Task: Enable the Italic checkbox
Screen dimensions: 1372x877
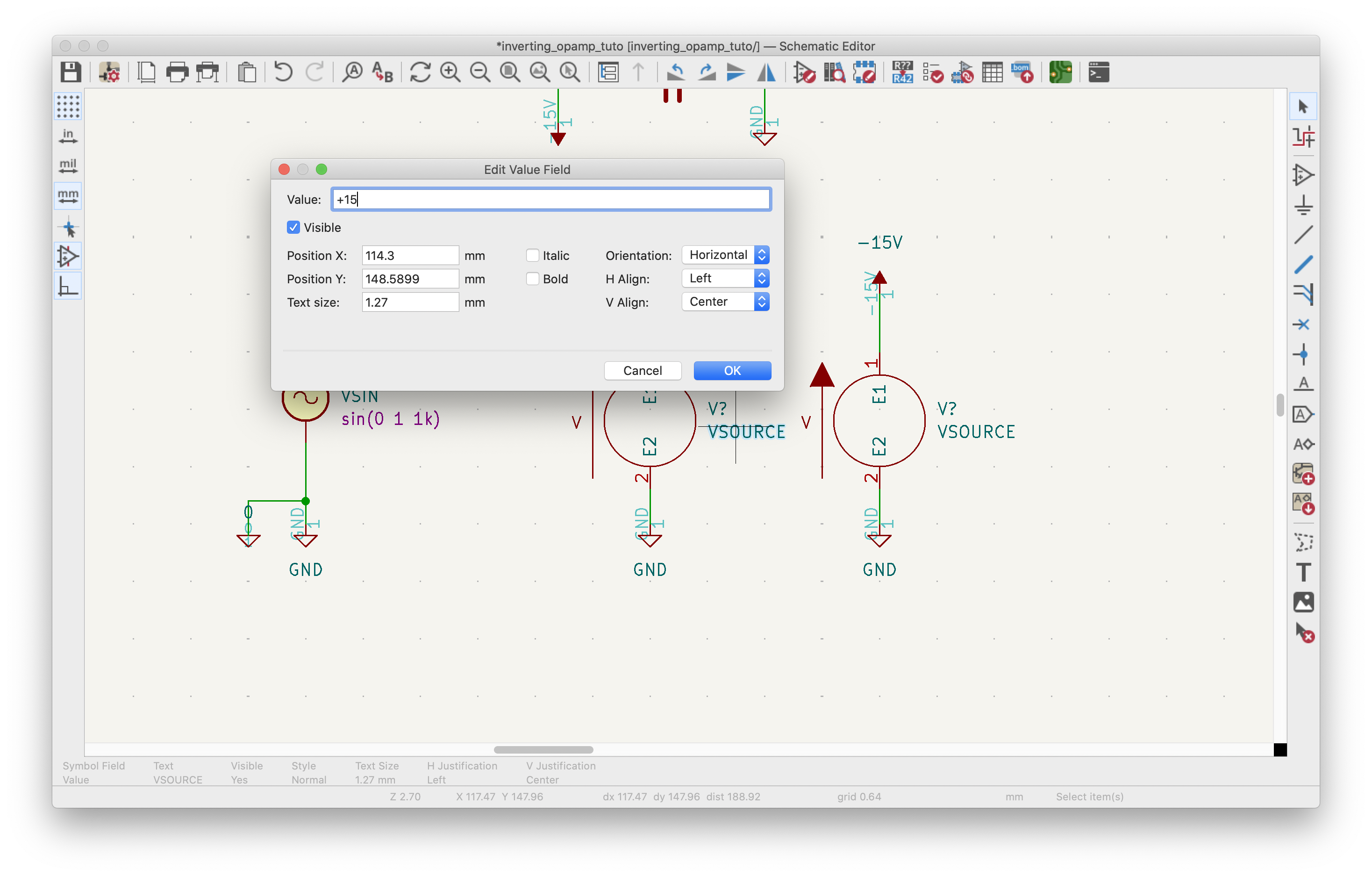Action: pyautogui.click(x=532, y=255)
